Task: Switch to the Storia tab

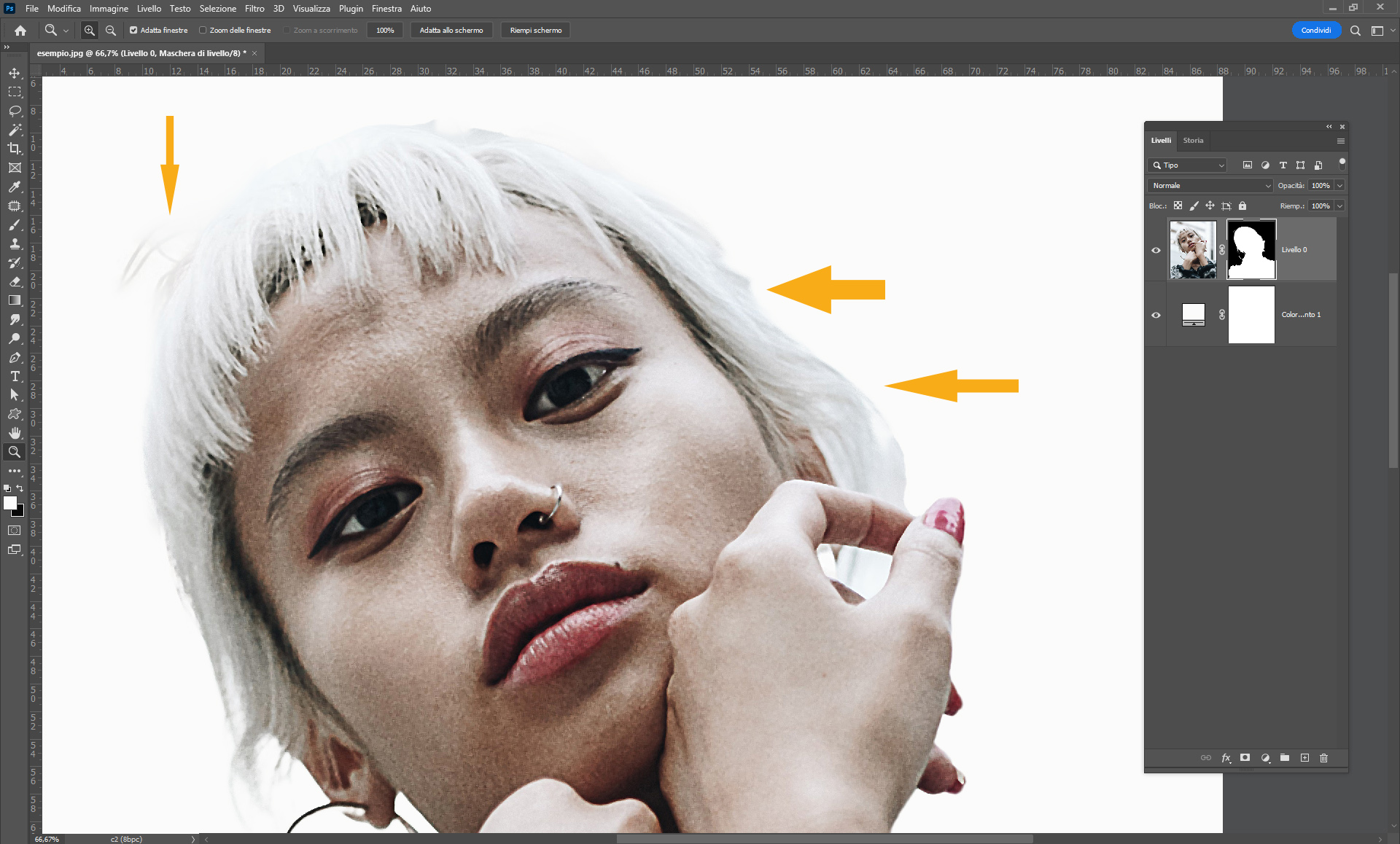Action: point(1193,141)
